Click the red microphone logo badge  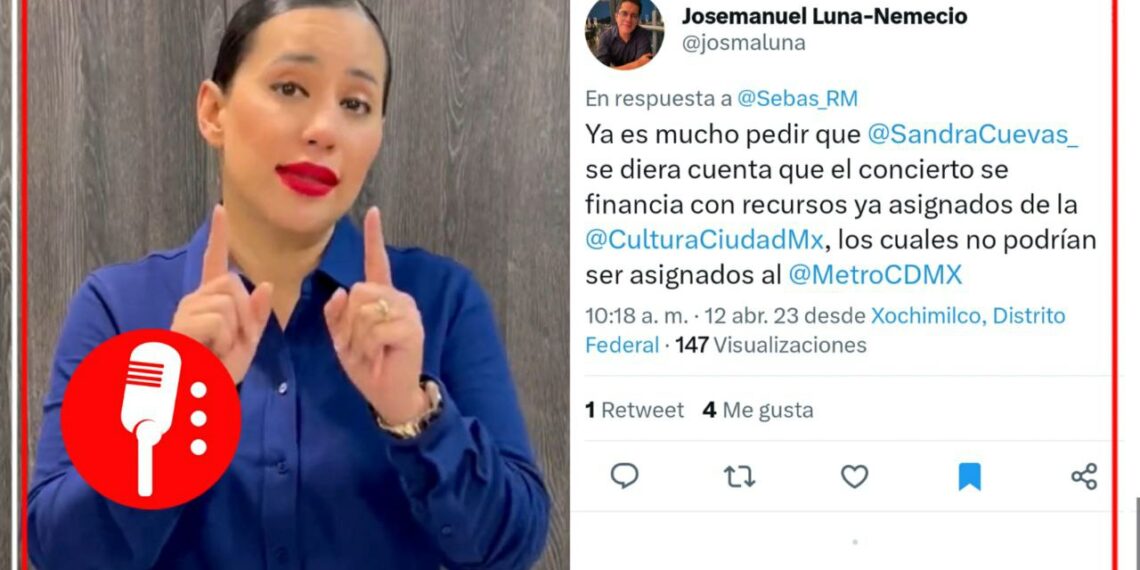point(150,419)
